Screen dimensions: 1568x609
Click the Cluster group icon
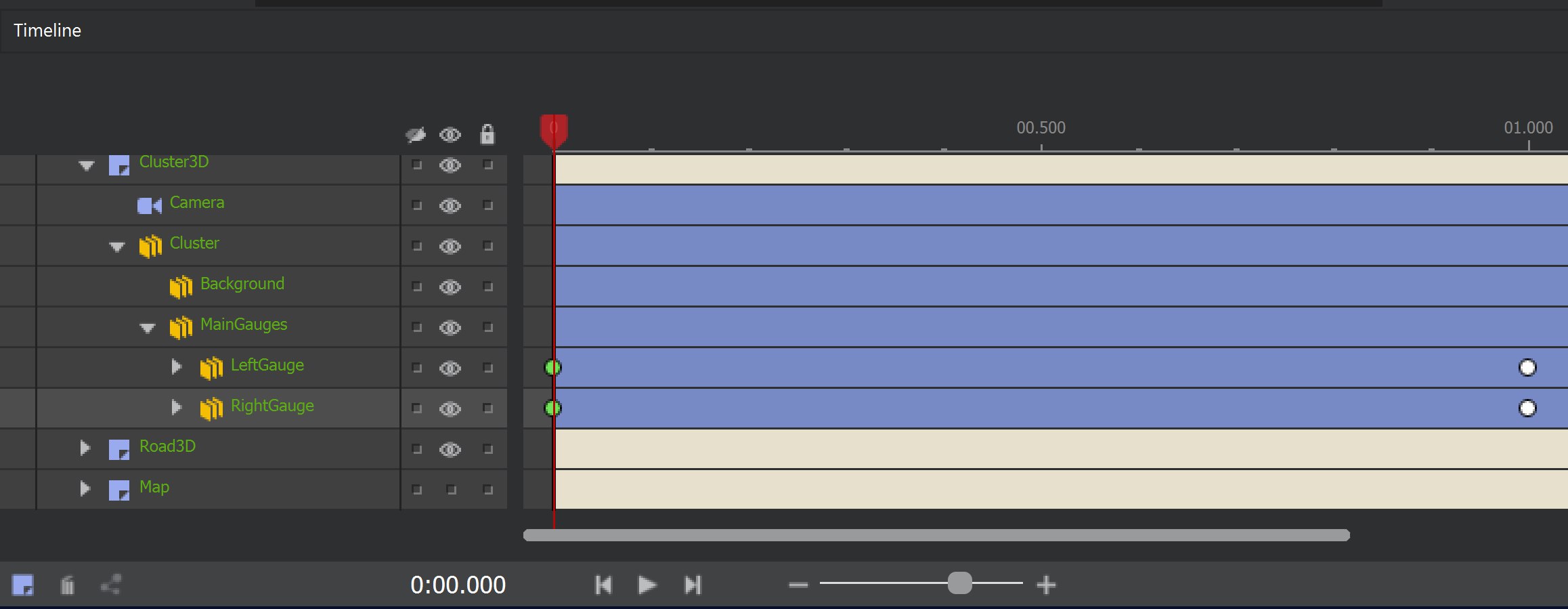click(x=150, y=246)
